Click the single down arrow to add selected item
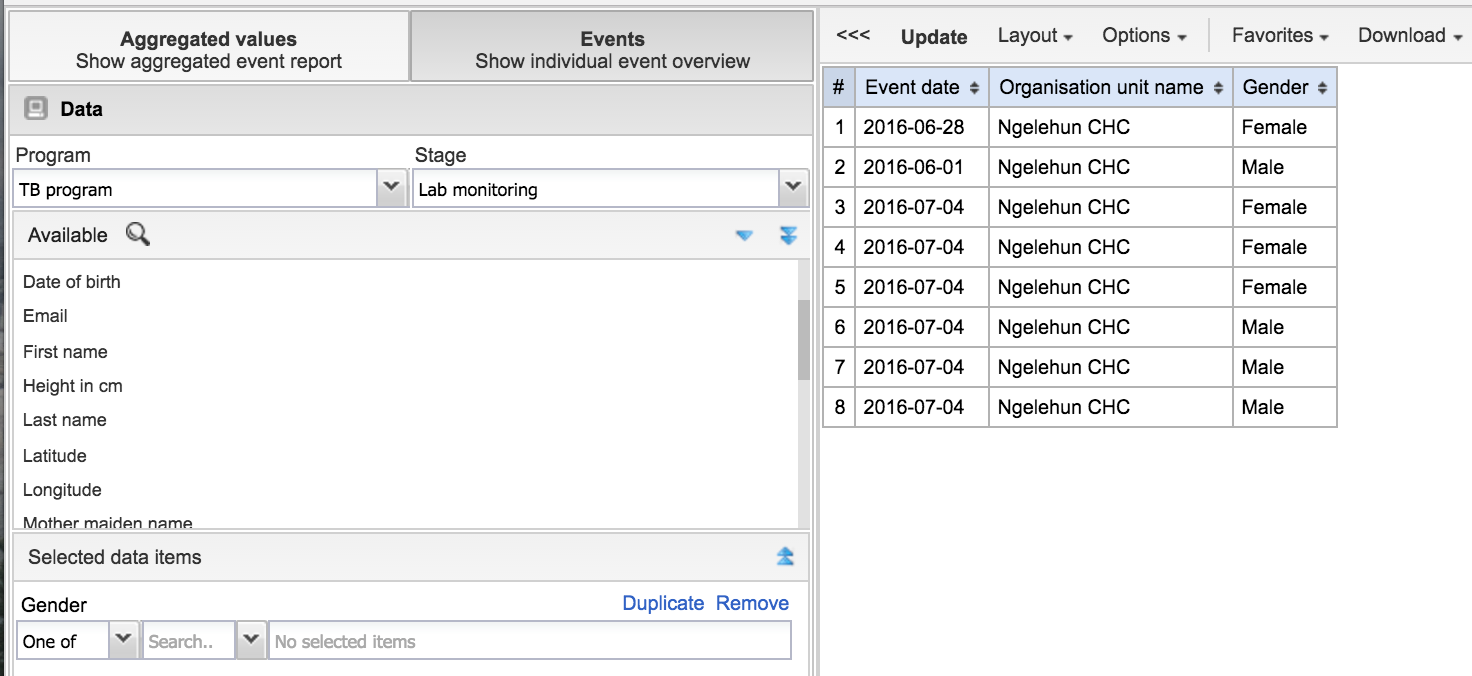The width and height of the screenshot is (1472, 676). [744, 236]
